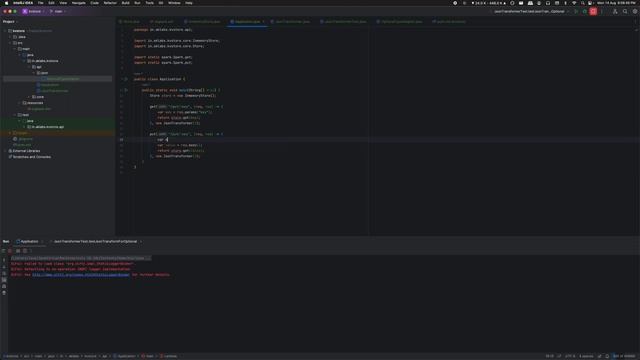Select Scratches and Consoles
The width and height of the screenshot is (640, 360).
click(x=29, y=157)
